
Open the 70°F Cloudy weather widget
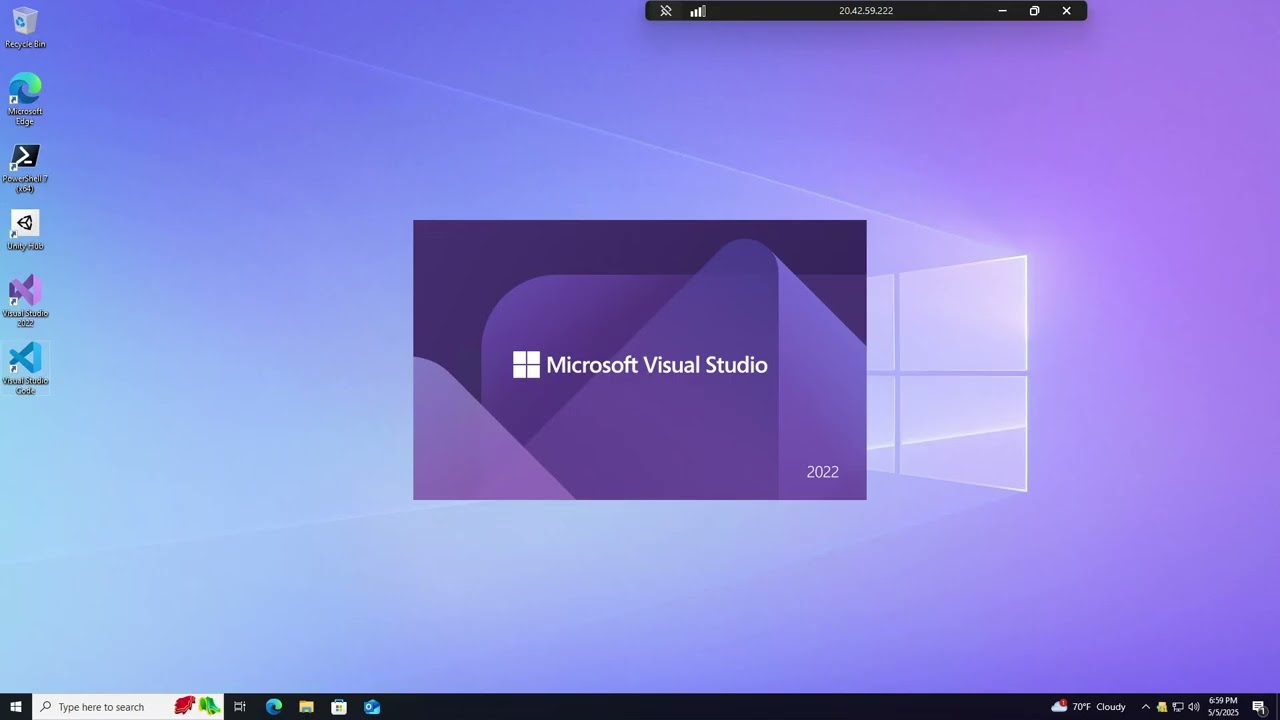click(1089, 707)
